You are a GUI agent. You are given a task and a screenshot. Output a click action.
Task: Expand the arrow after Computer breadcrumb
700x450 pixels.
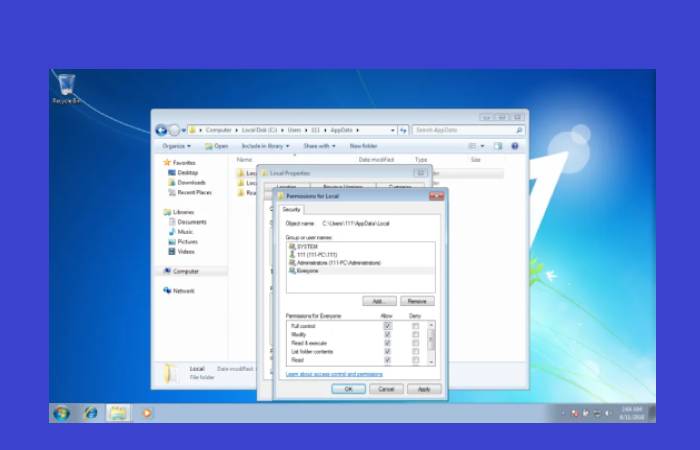[x=237, y=130]
